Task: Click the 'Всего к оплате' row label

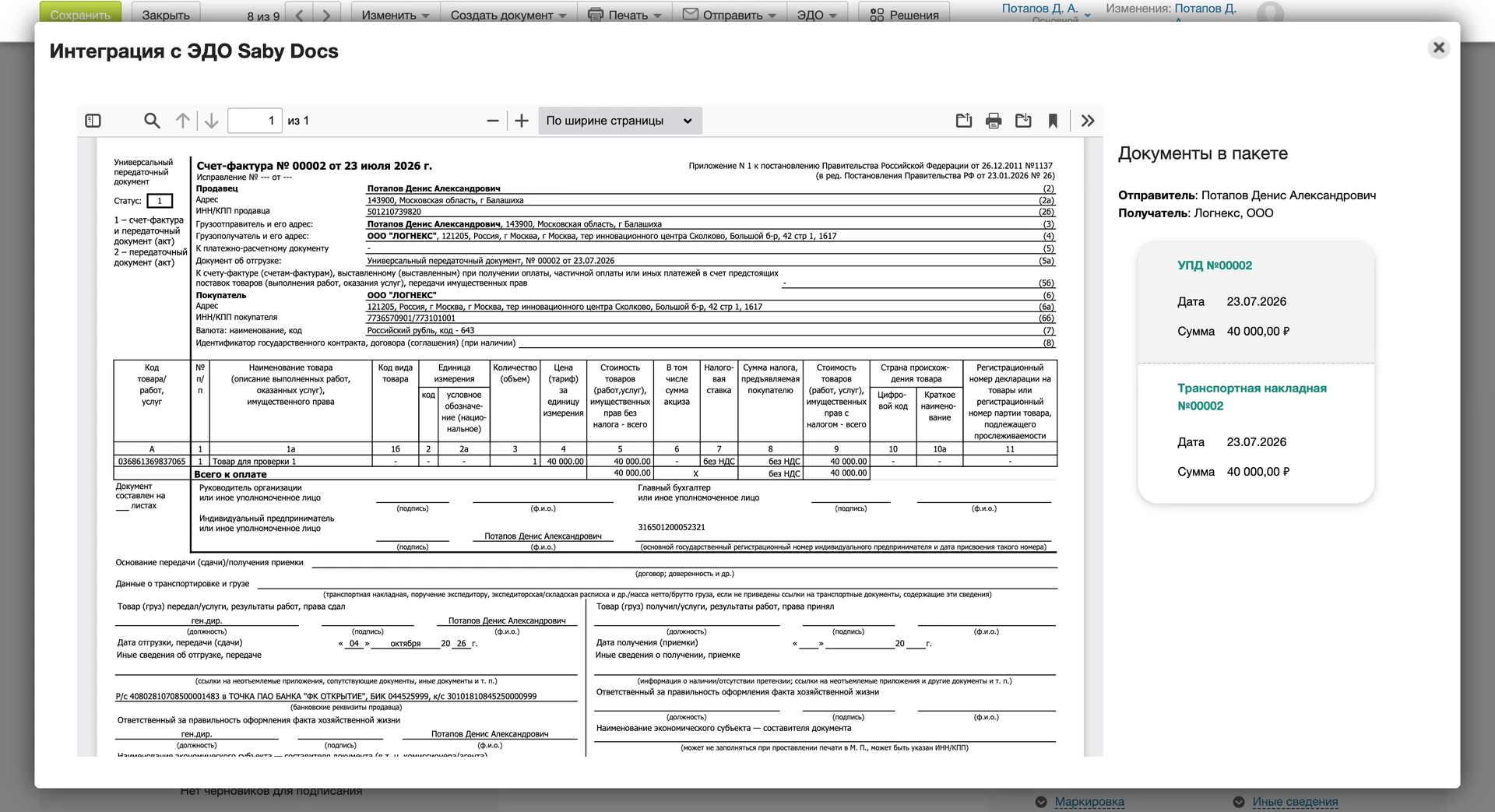Action: (230, 474)
